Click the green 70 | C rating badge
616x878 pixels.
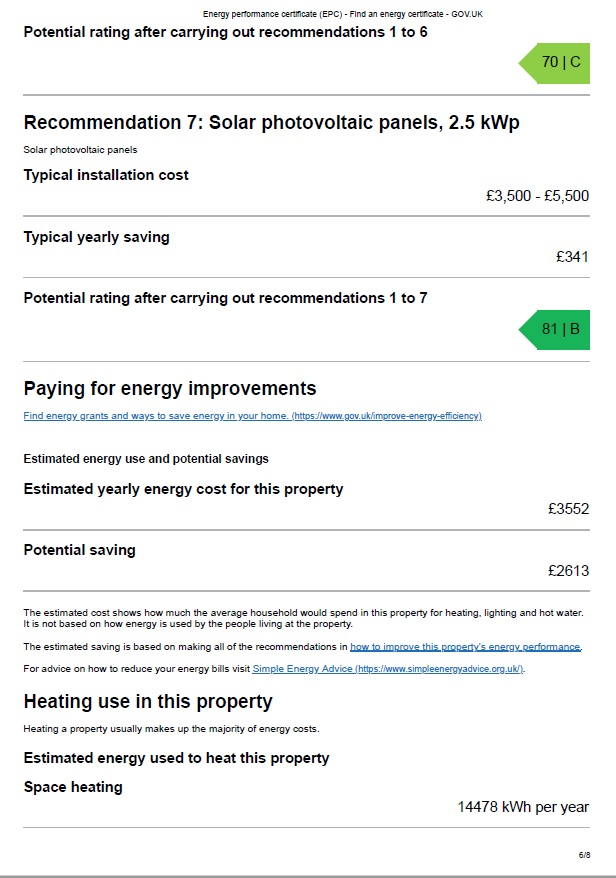point(554,63)
